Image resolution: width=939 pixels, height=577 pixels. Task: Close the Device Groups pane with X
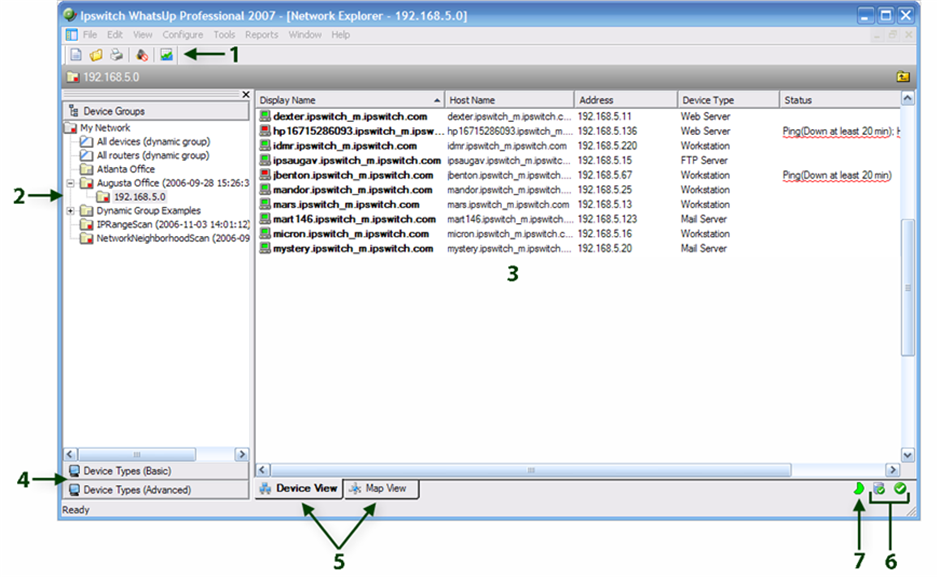pos(246,95)
